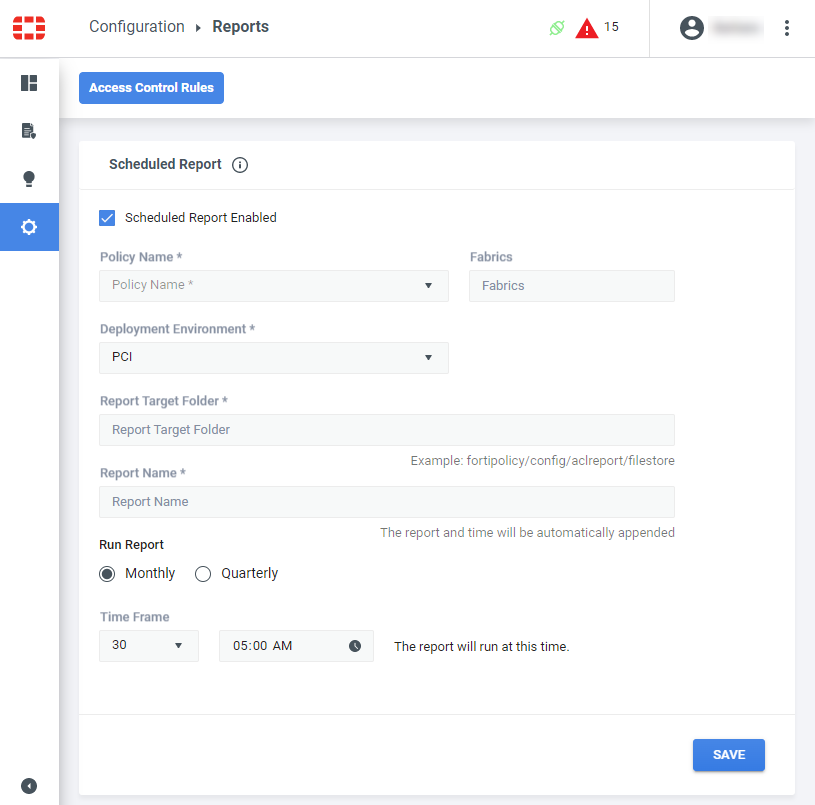Click the Fortinet logo icon

click(29, 27)
